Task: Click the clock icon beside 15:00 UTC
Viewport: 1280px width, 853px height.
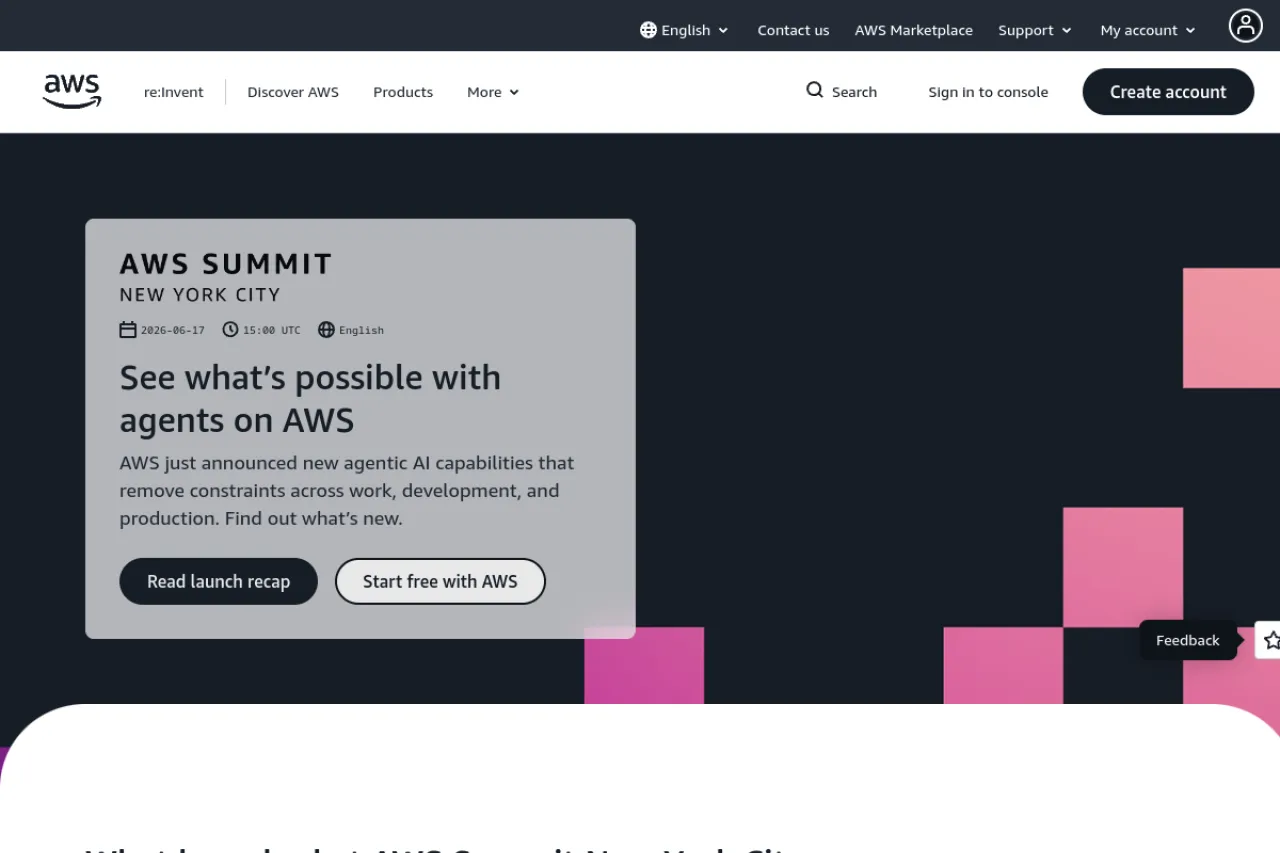Action: (230, 330)
